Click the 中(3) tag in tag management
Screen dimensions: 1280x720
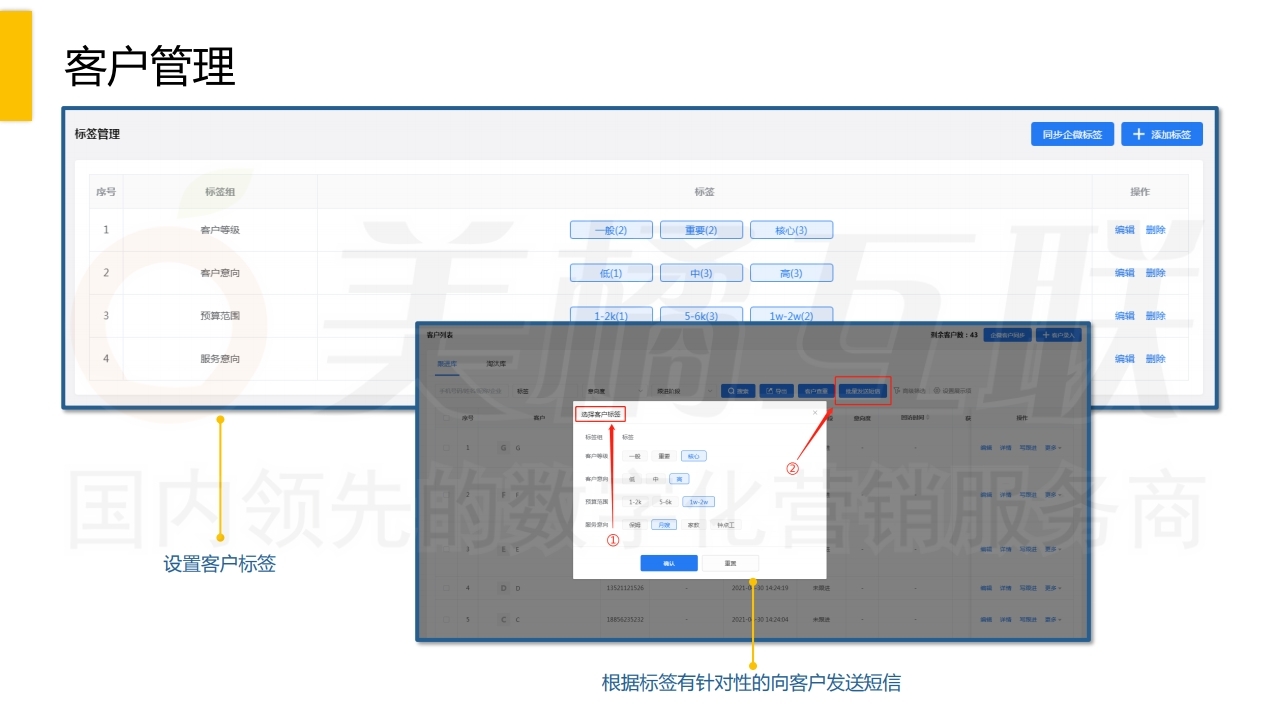point(701,273)
